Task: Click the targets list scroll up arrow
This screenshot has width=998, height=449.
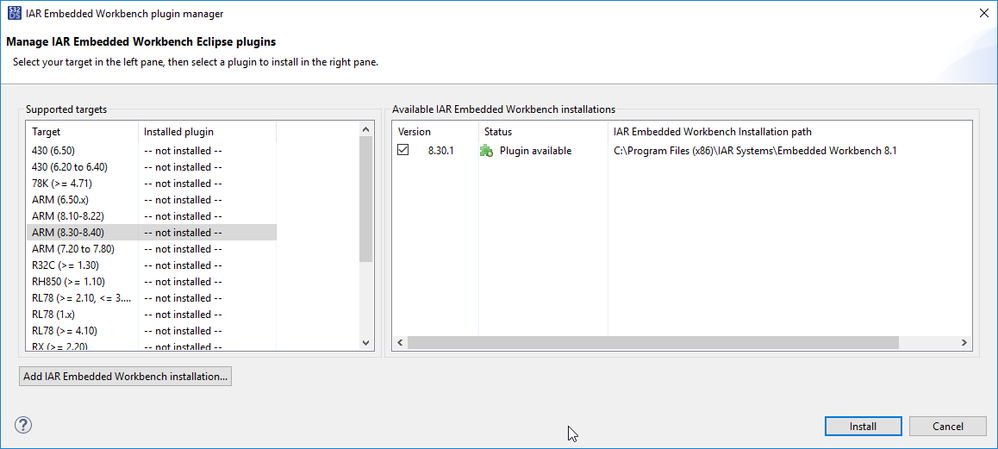Action: 365,129
